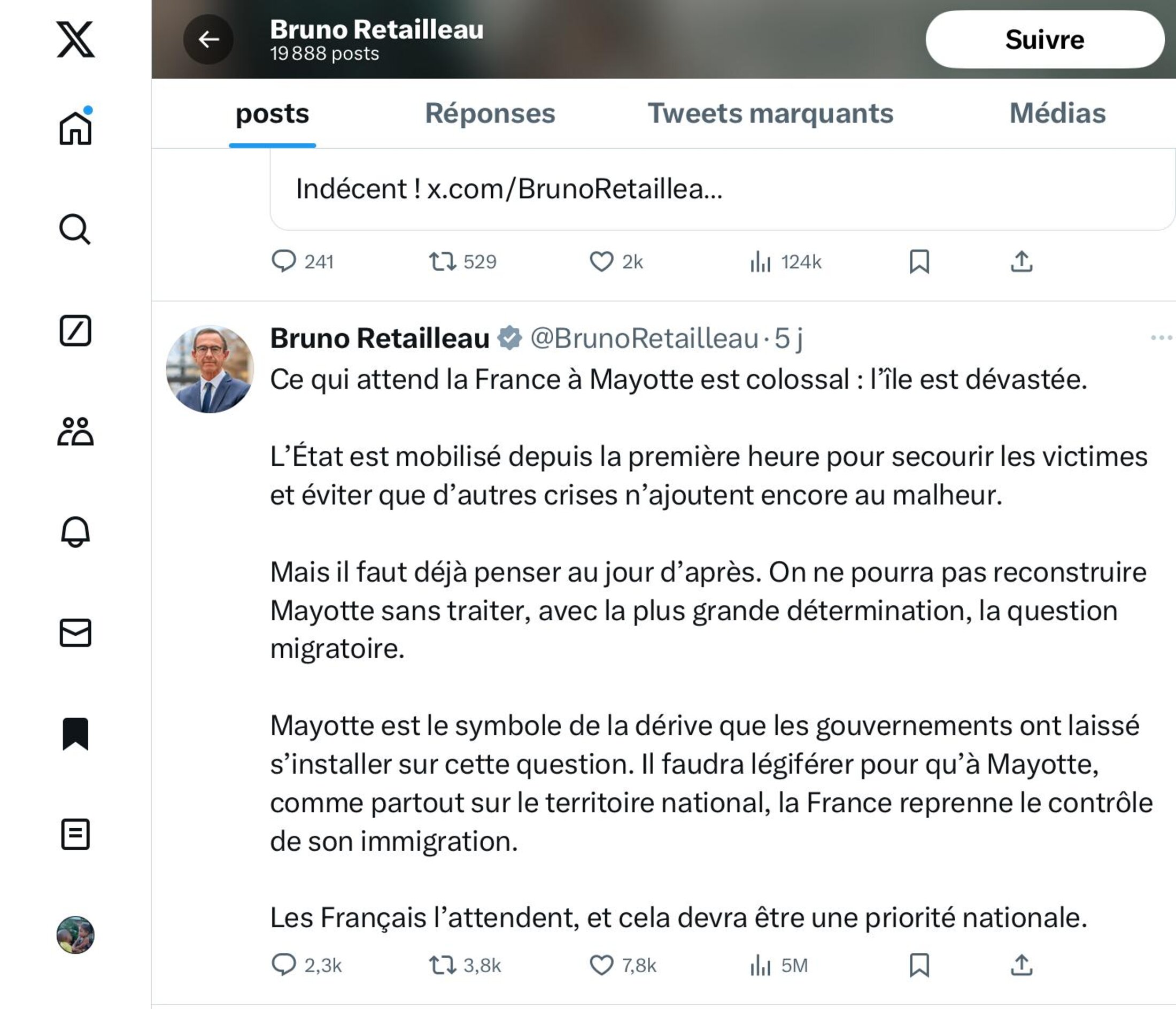Repost the Mayotte post with 3,8k reposts

coord(443,965)
